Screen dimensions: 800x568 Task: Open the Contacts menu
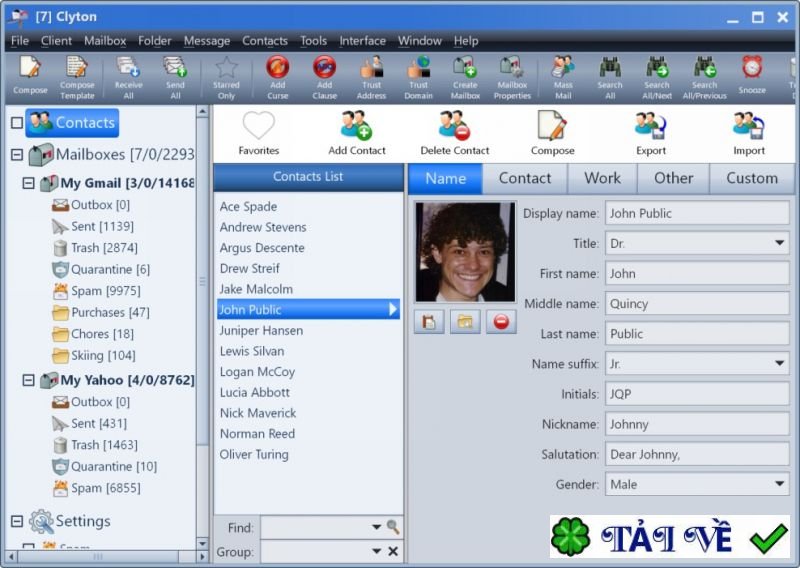tap(265, 41)
